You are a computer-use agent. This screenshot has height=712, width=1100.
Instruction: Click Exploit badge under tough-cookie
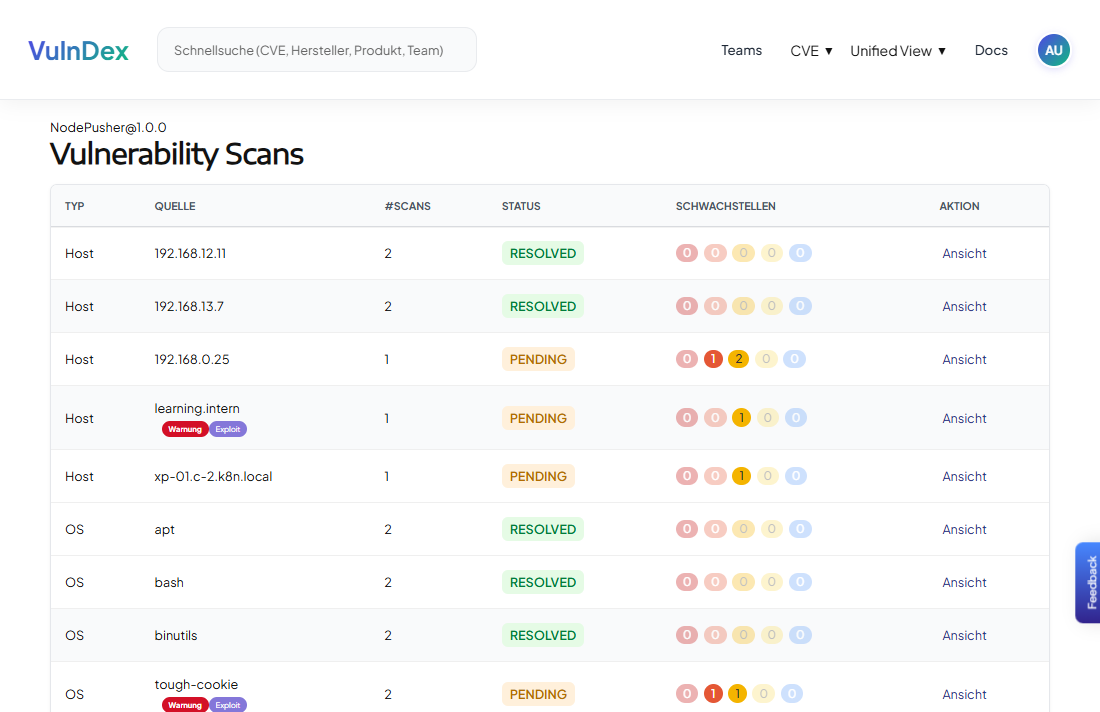pyautogui.click(x=228, y=705)
